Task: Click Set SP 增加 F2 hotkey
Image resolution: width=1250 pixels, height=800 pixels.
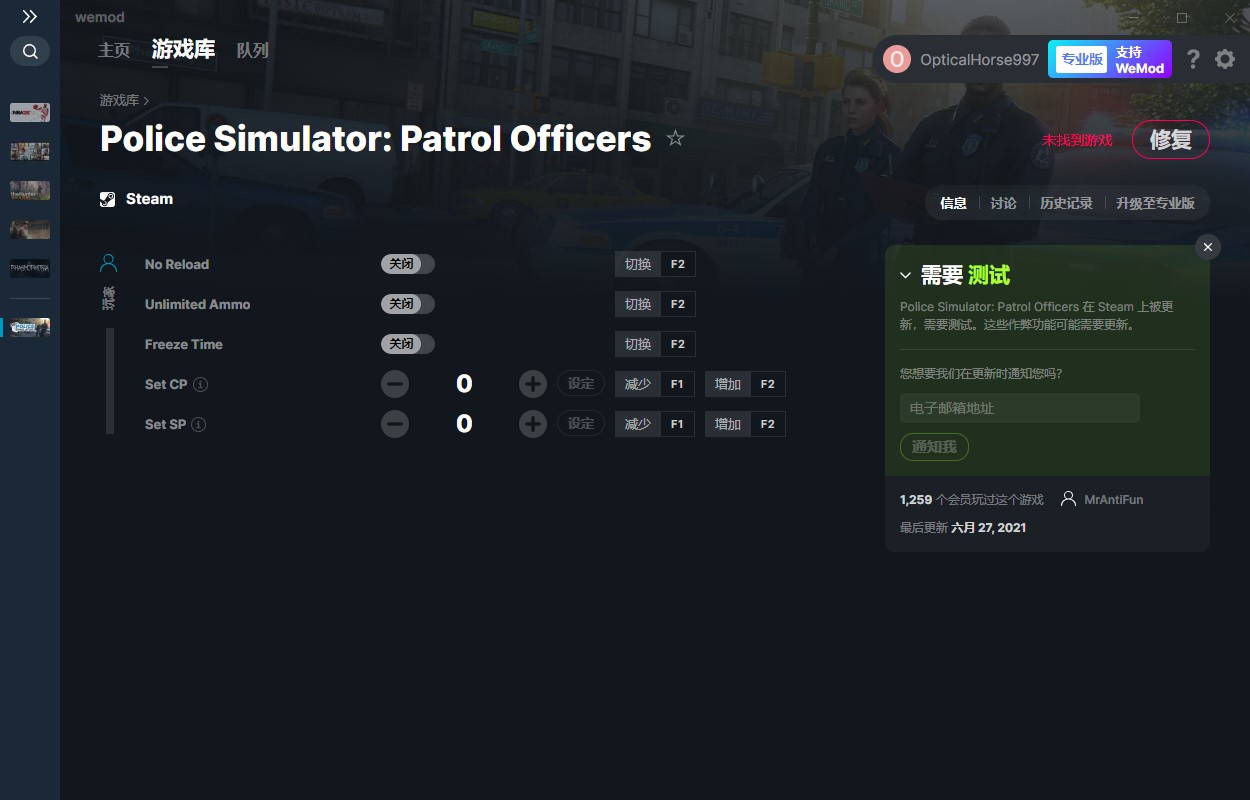Action: [x=745, y=424]
